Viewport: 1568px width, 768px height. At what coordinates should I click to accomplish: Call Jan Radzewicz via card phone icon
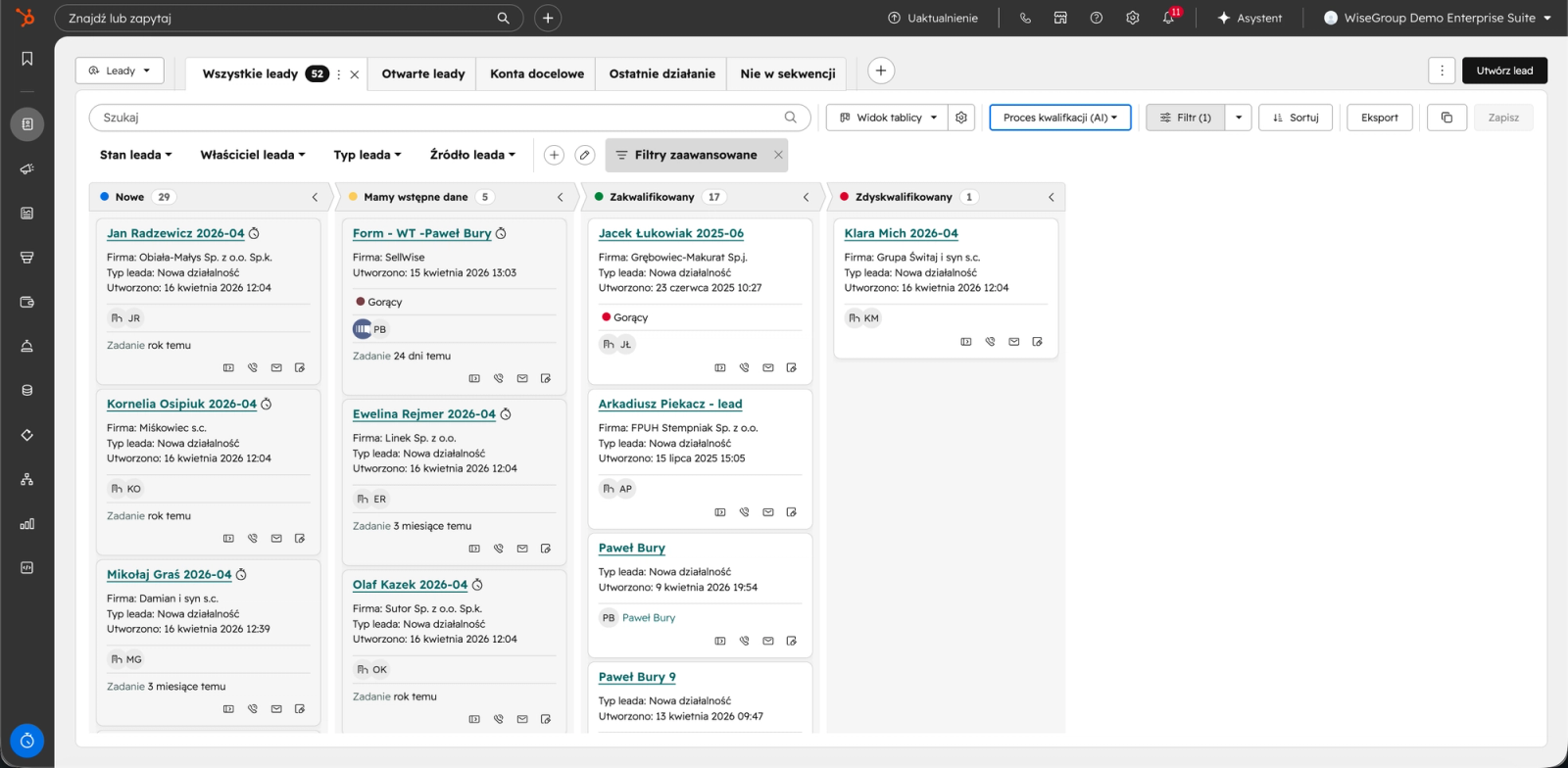click(x=253, y=367)
